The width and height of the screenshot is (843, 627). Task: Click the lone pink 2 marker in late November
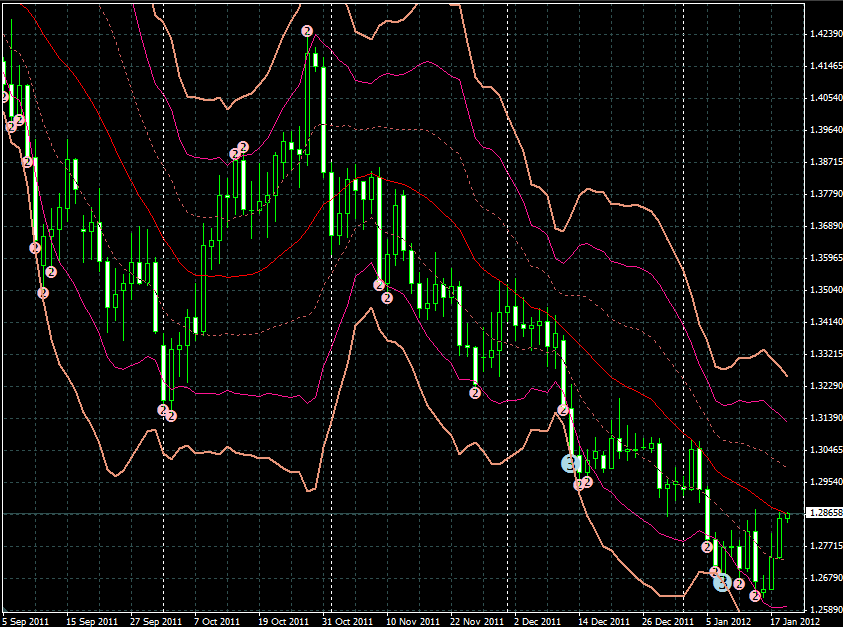(x=475, y=393)
